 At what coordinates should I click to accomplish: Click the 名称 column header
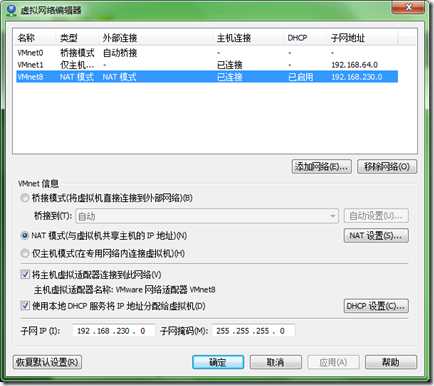[35, 38]
